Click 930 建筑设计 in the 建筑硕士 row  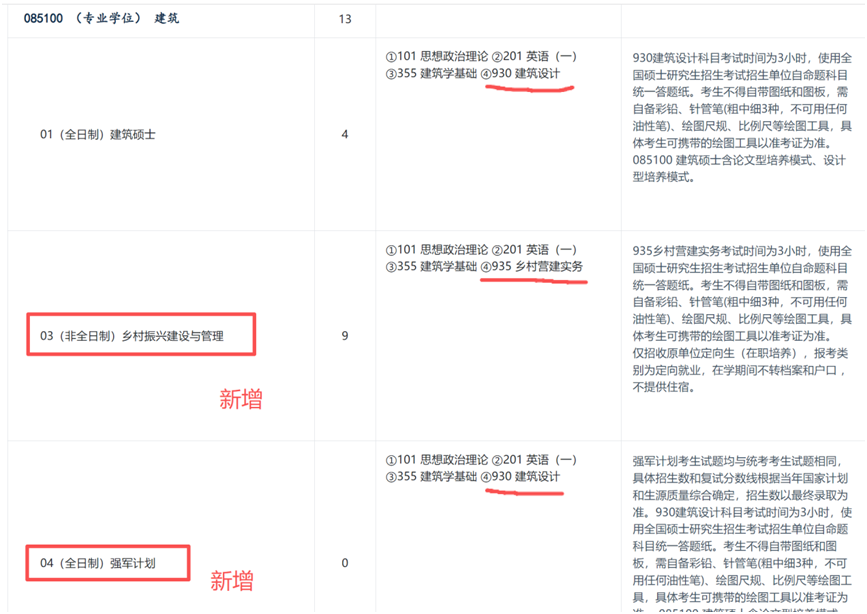point(526,74)
